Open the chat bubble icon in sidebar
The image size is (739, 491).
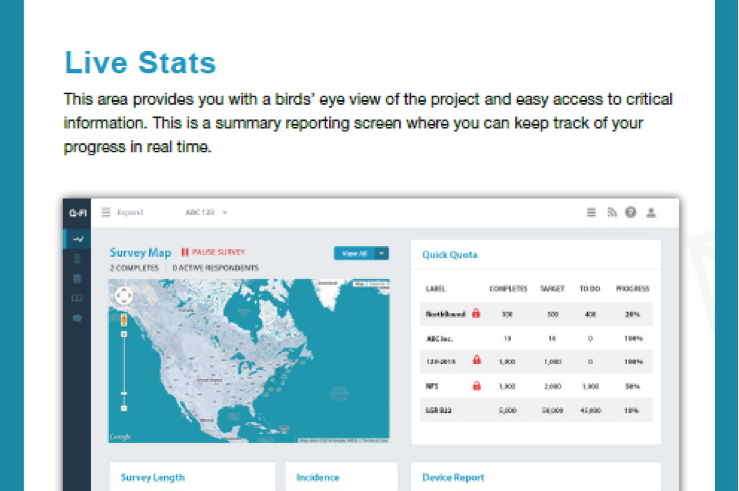coord(77,318)
